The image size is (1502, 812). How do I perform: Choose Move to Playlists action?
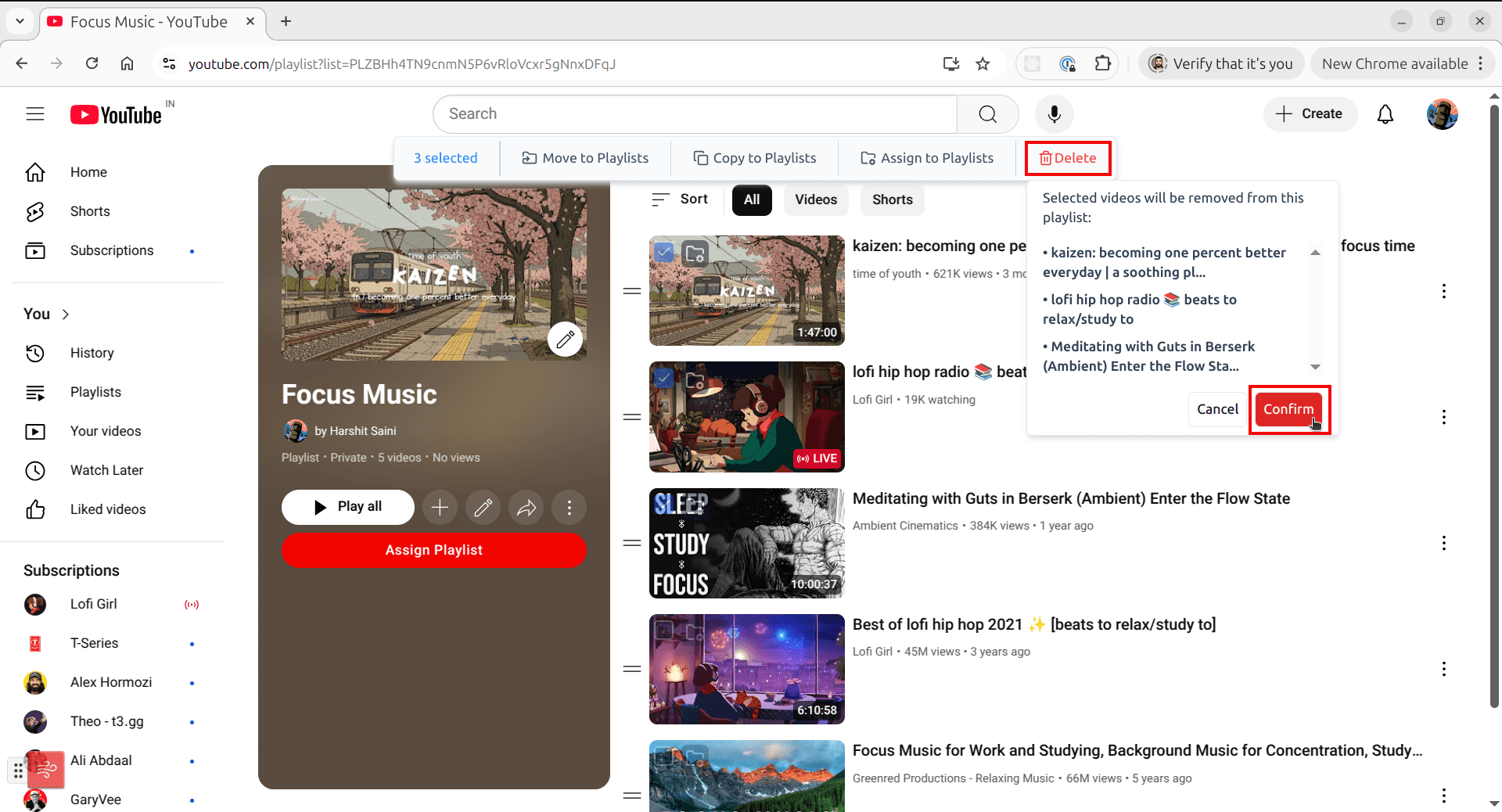pyautogui.click(x=585, y=158)
